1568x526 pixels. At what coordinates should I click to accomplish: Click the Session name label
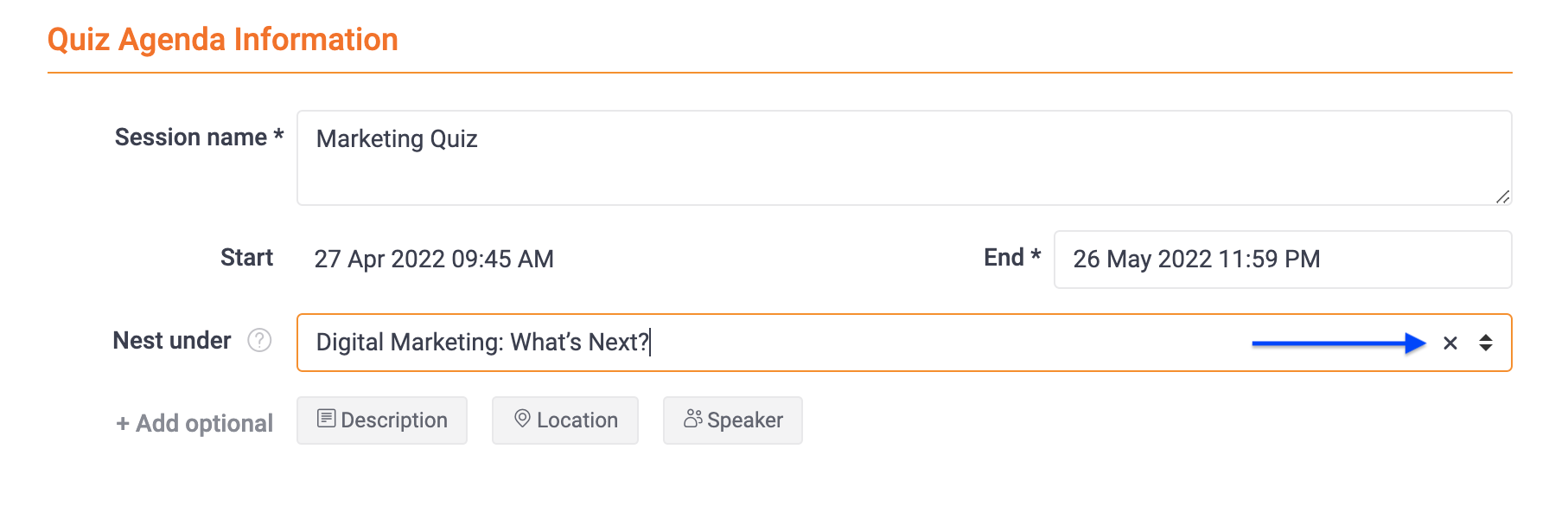click(x=200, y=138)
